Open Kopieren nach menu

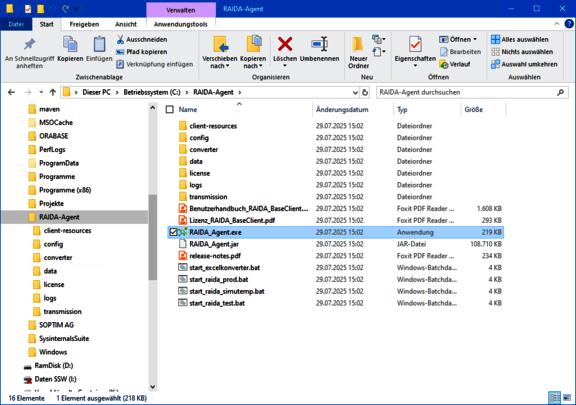(253, 53)
